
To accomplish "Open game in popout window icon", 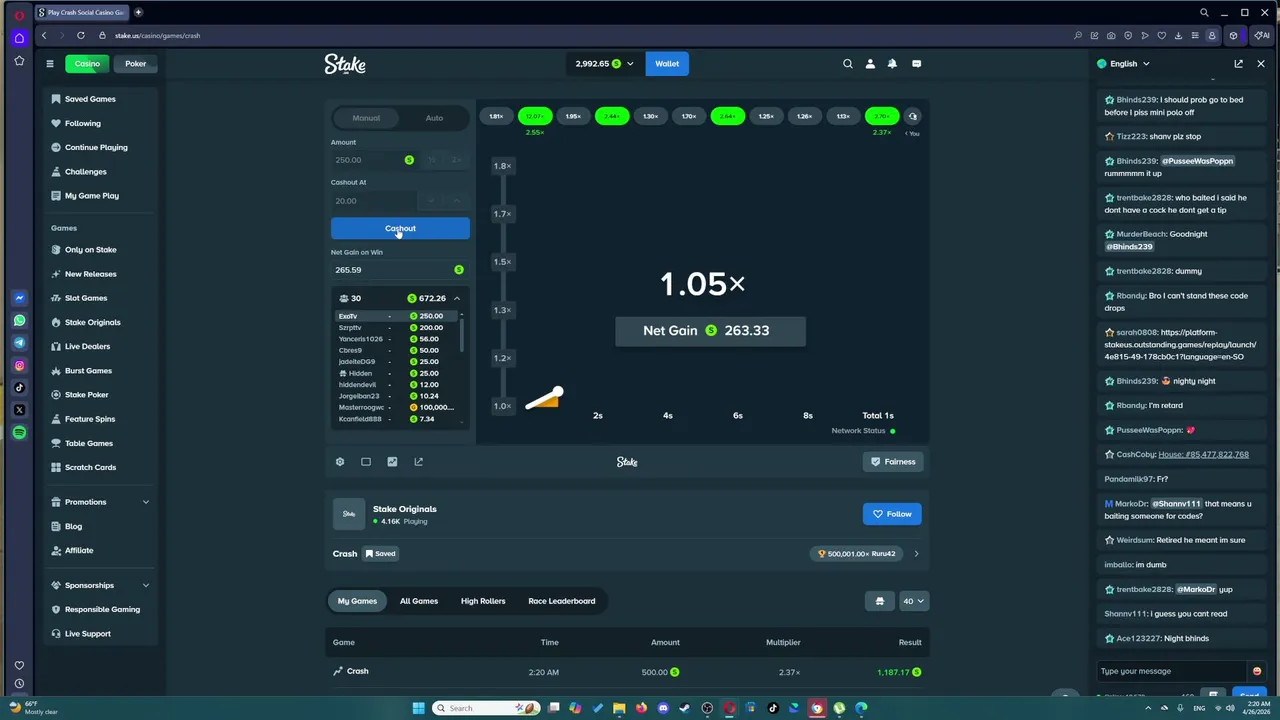I will 418,462.
